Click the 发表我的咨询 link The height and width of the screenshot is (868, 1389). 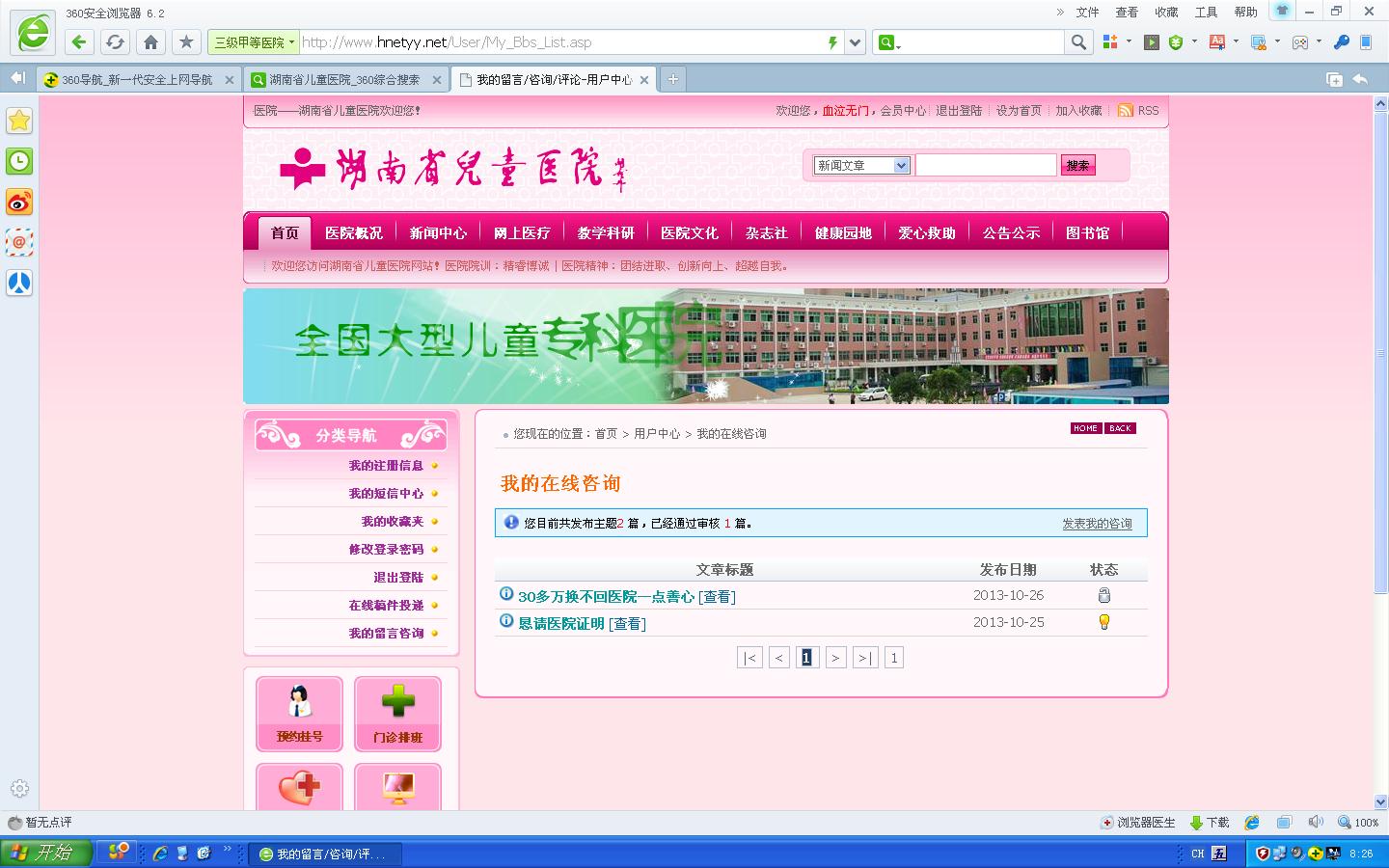(1097, 524)
